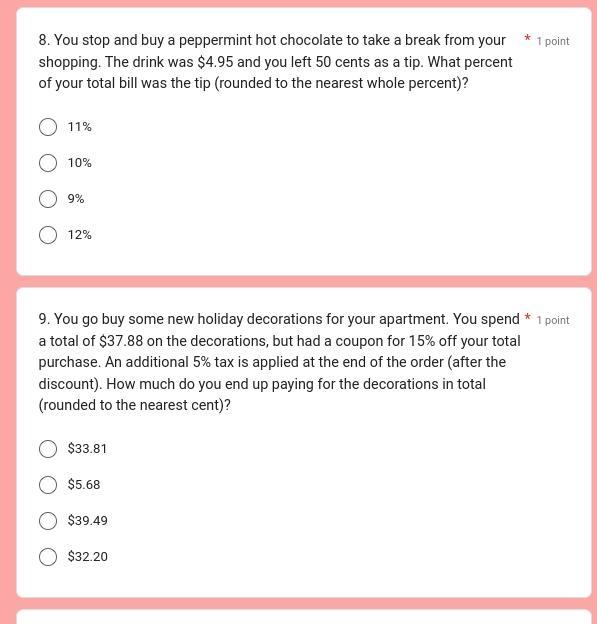Click the "1 point" label on question 8
Image resolution: width=597 pixels, height=624 pixels.
click(553, 41)
